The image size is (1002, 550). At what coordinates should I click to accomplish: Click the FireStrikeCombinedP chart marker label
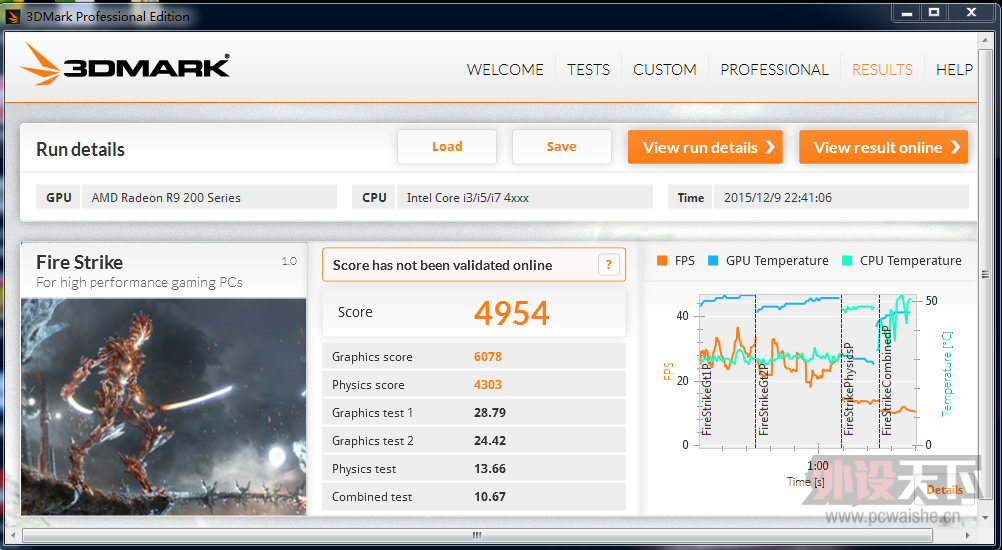click(887, 381)
